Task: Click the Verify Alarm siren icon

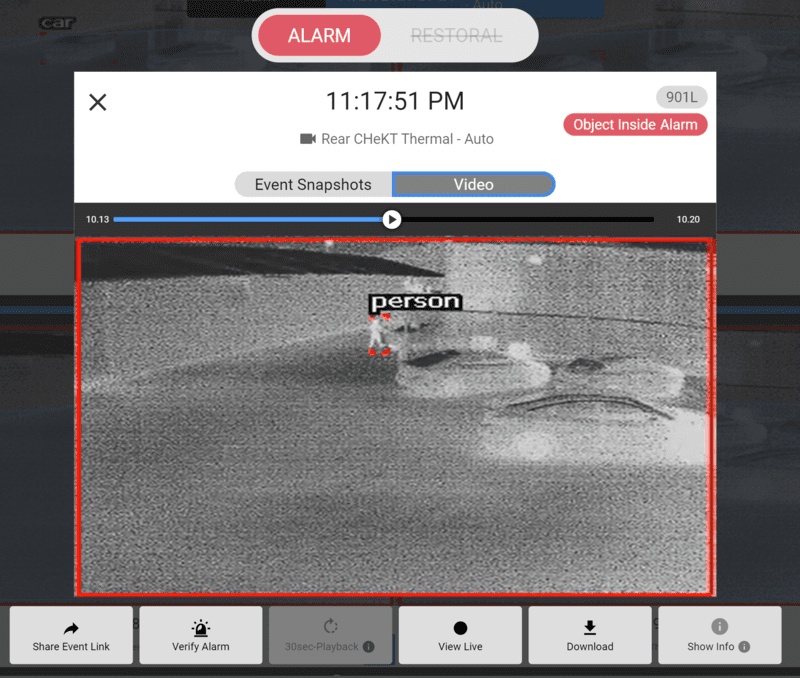Action: (x=201, y=628)
